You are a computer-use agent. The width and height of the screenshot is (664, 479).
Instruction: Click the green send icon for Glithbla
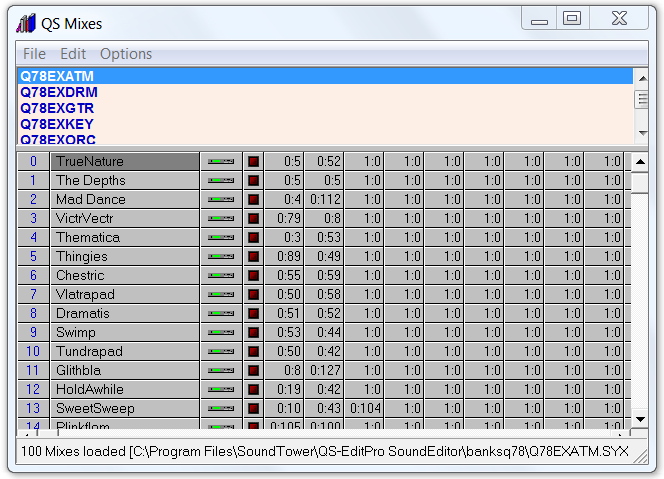(x=221, y=370)
